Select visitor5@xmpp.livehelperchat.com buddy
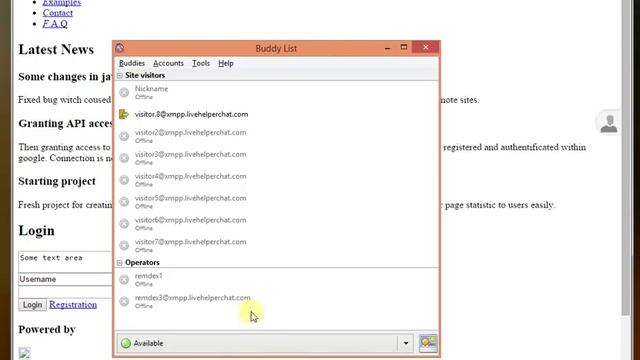The image size is (640, 360). click(277, 202)
